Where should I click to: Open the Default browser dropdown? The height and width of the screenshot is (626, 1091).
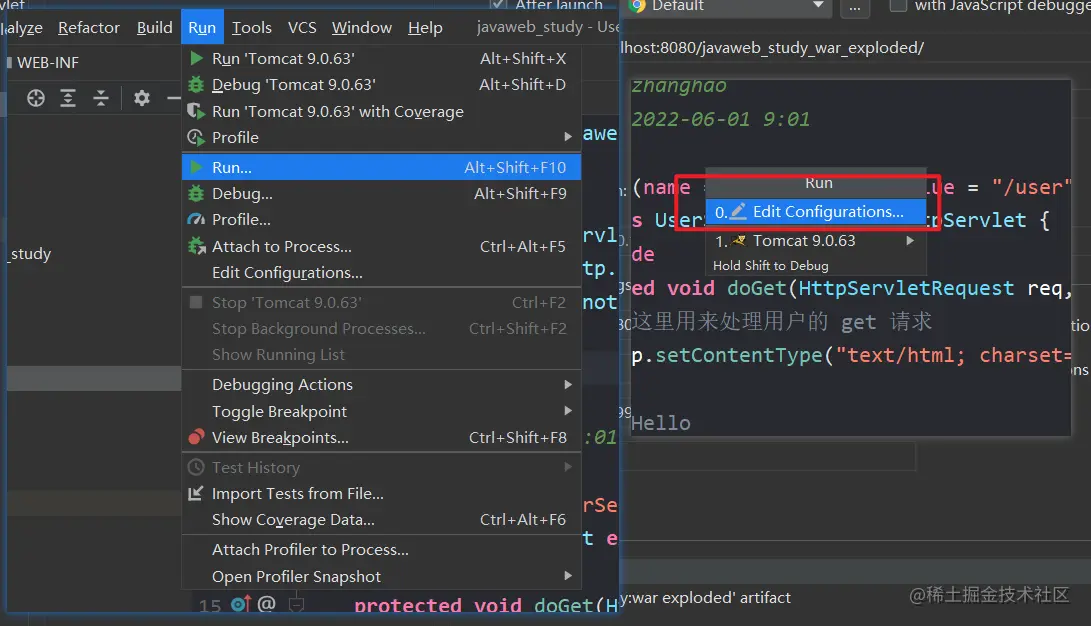[x=818, y=6]
